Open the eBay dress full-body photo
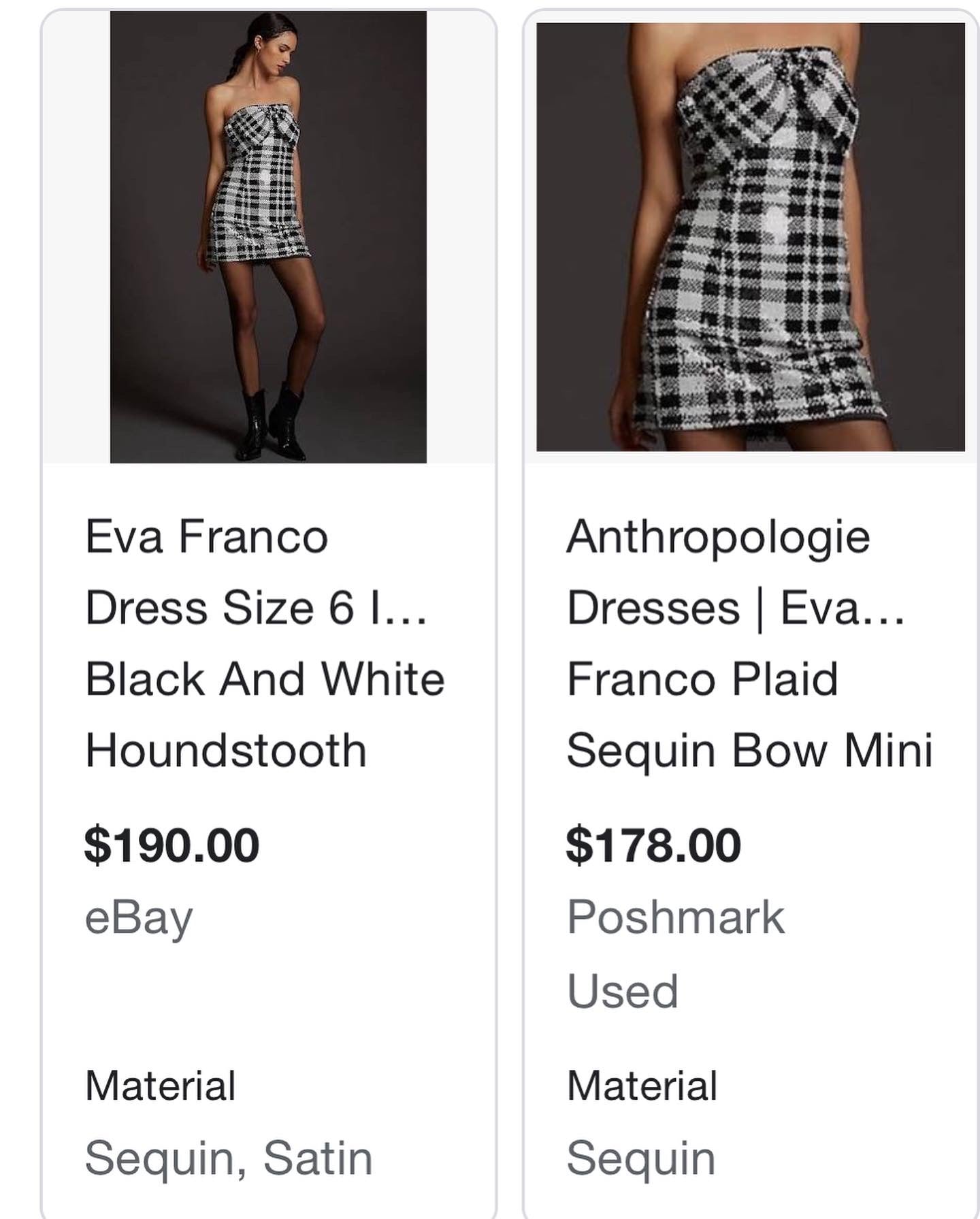The width and height of the screenshot is (980, 1219). (x=268, y=236)
